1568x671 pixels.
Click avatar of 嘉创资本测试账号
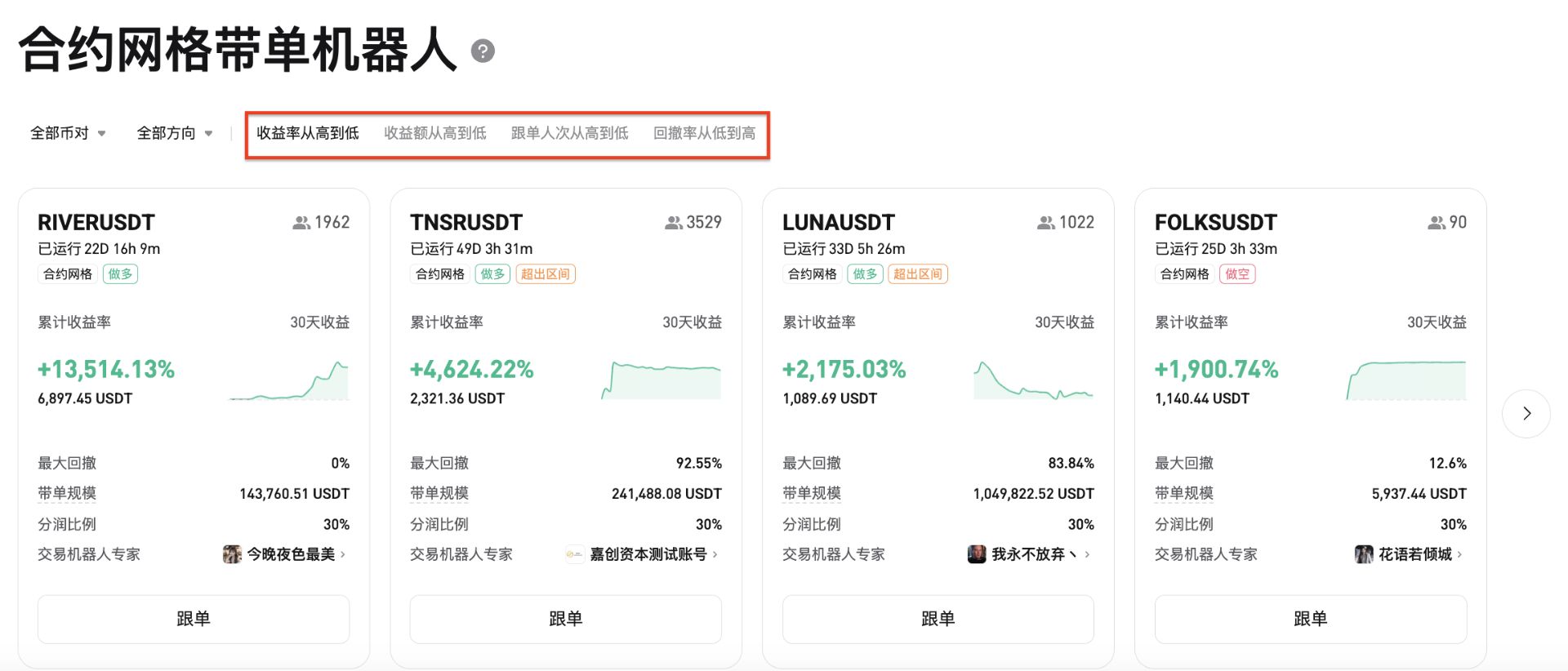pyautogui.click(x=575, y=554)
